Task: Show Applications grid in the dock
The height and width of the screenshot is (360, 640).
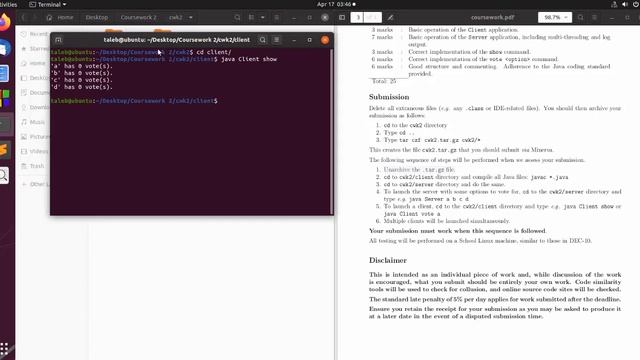Action: [x=4, y=349]
